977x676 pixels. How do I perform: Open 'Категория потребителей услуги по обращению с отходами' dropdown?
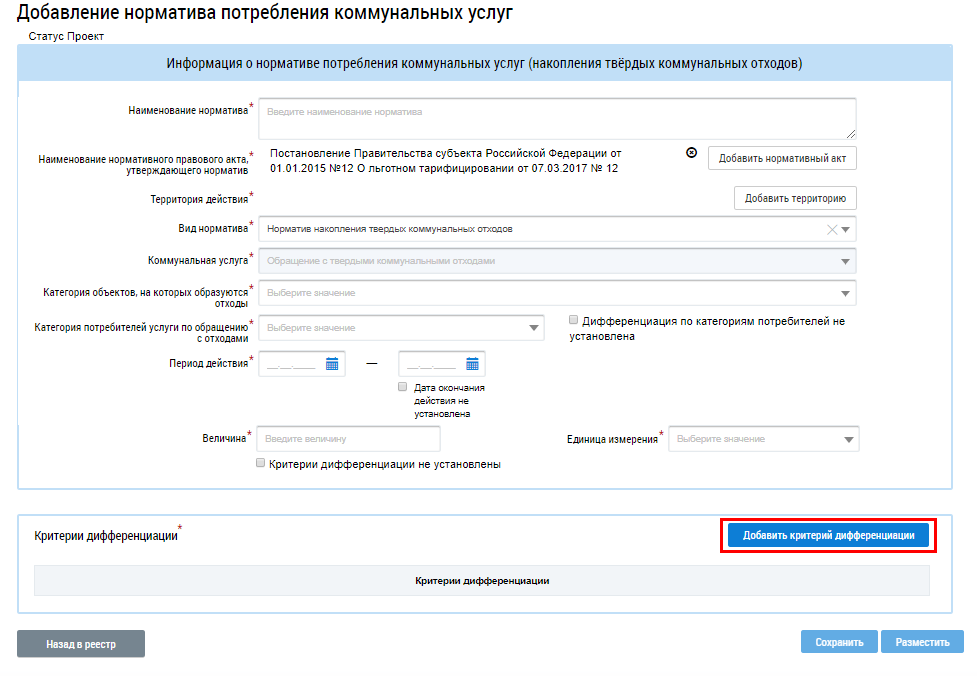point(401,328)
